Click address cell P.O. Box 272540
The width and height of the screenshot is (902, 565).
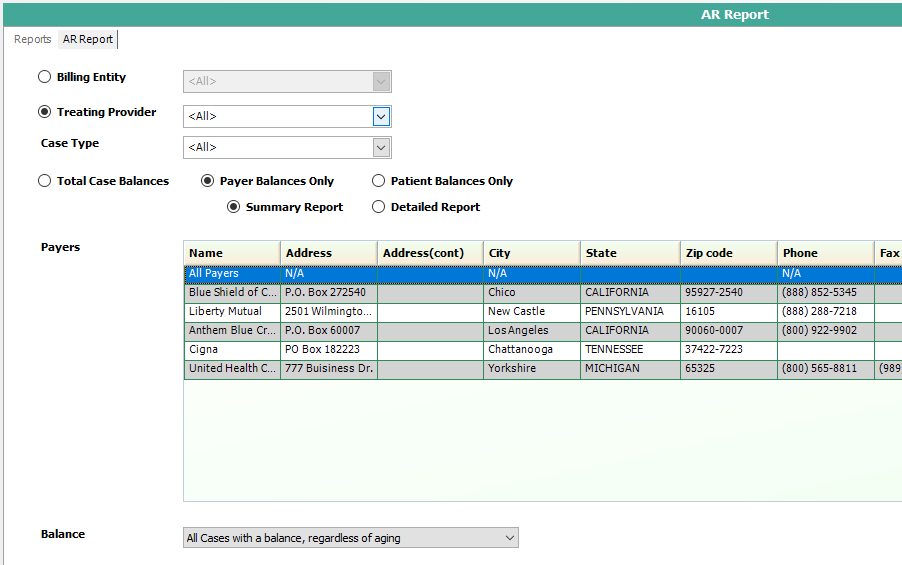pyautogui.click(x=328, y=293)
